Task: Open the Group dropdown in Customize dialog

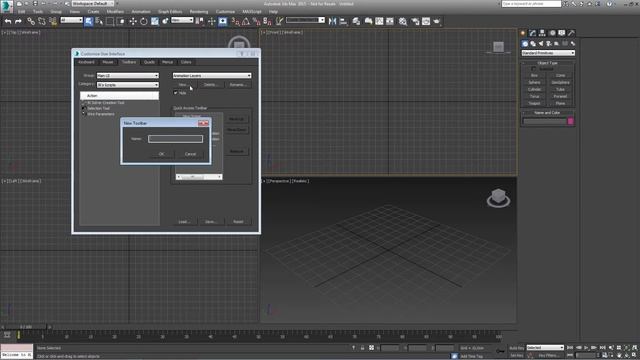Action: coord(128,76)
